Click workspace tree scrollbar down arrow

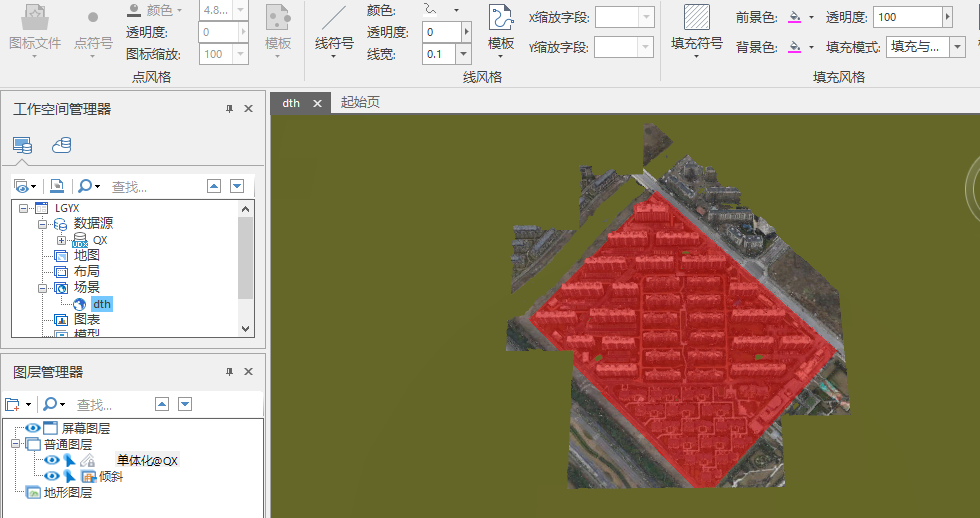(x=245, y=329)
